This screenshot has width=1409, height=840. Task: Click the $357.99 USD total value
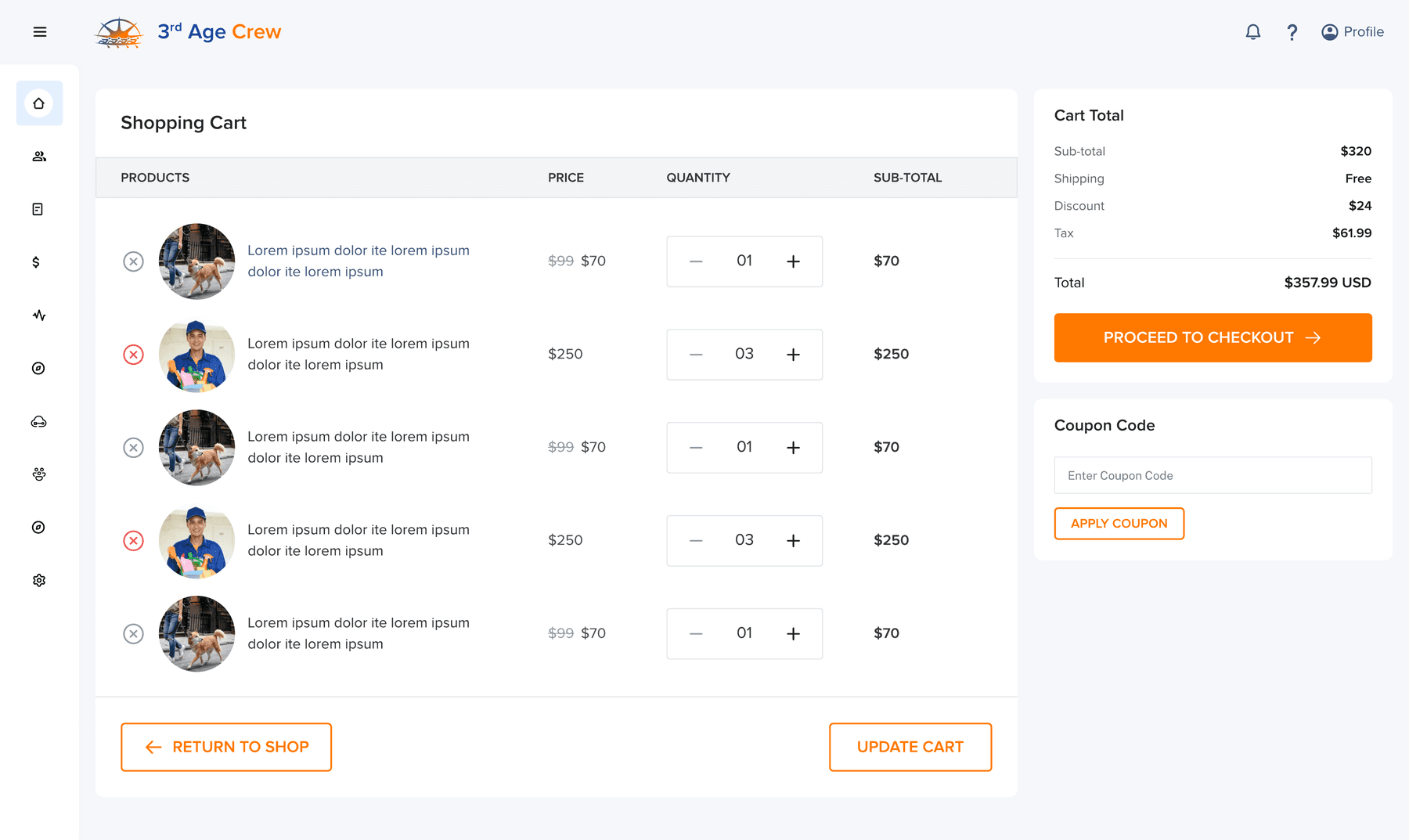(x=1328, y=283)
